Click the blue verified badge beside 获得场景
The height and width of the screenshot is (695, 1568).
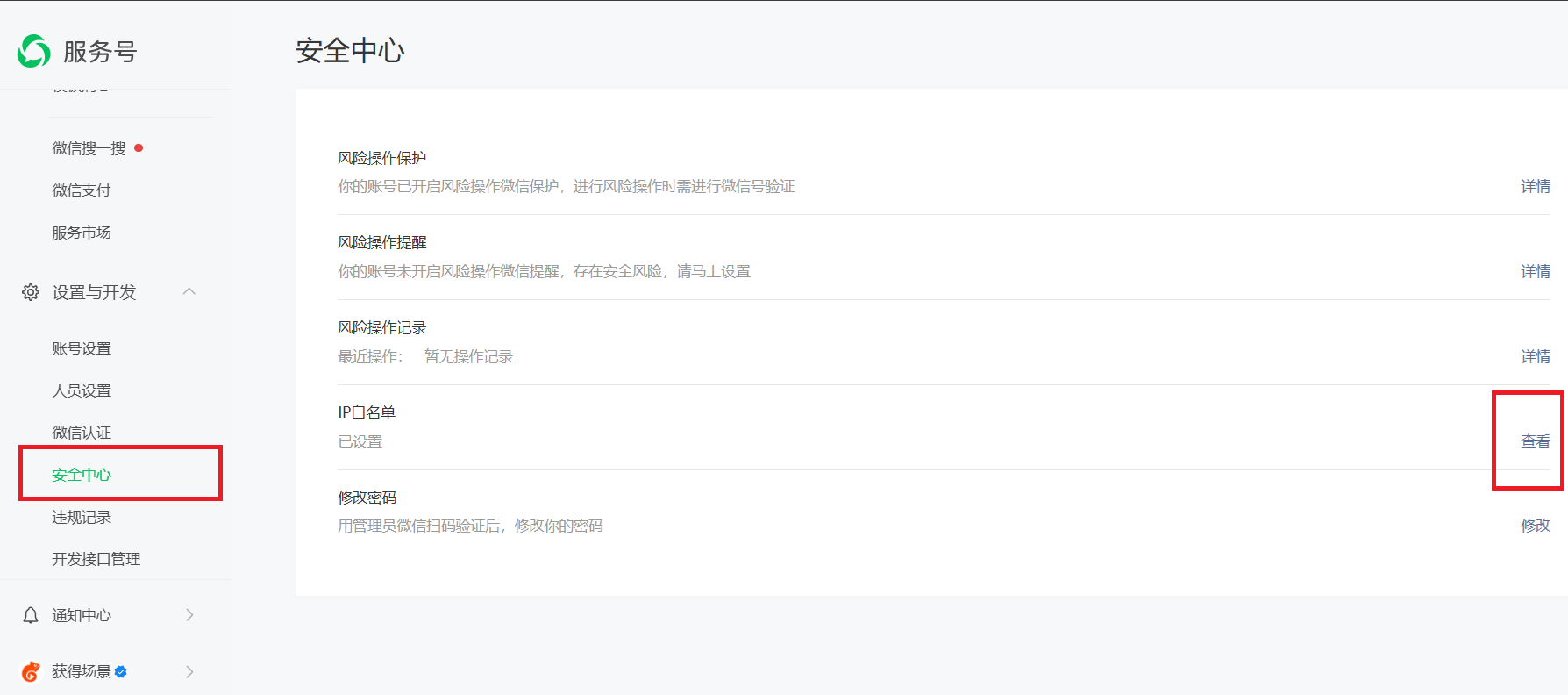[121, 671]
